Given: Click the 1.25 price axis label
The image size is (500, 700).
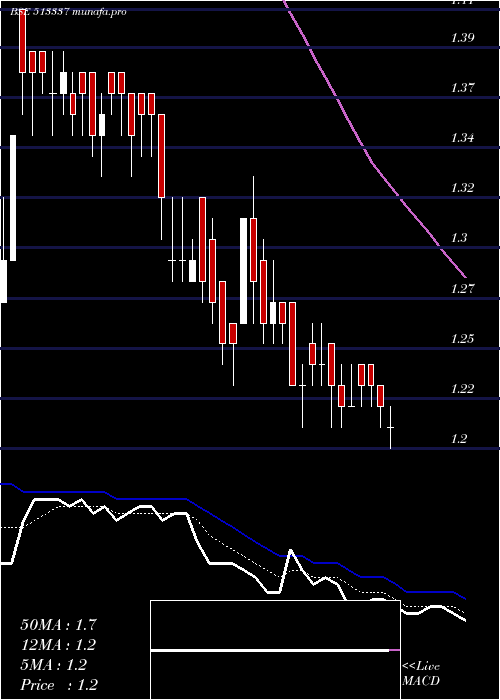Looking at the screenshot, I should (x=462, y=338).
